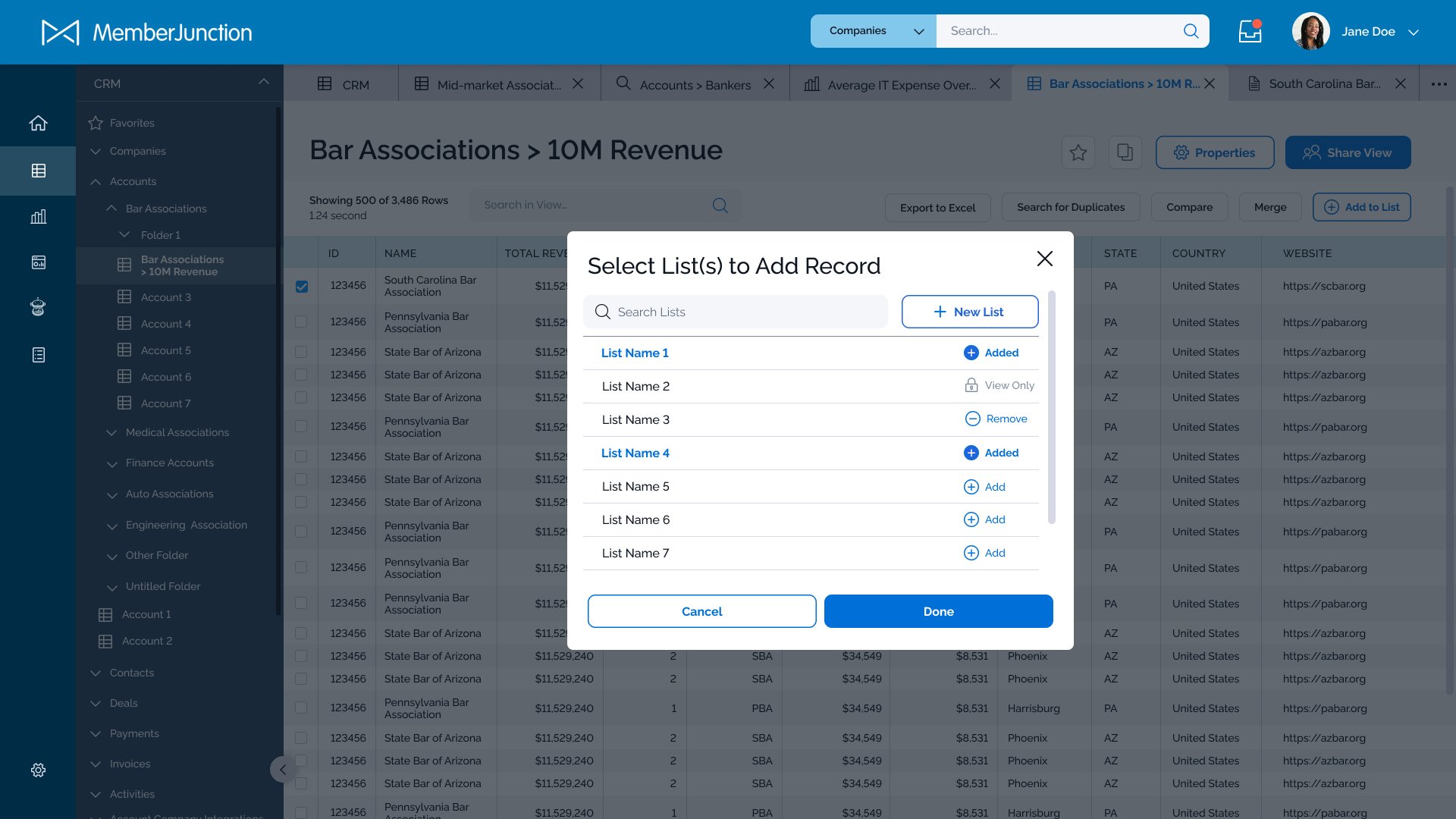Click the MemberJunction logo

coord(146,33)
